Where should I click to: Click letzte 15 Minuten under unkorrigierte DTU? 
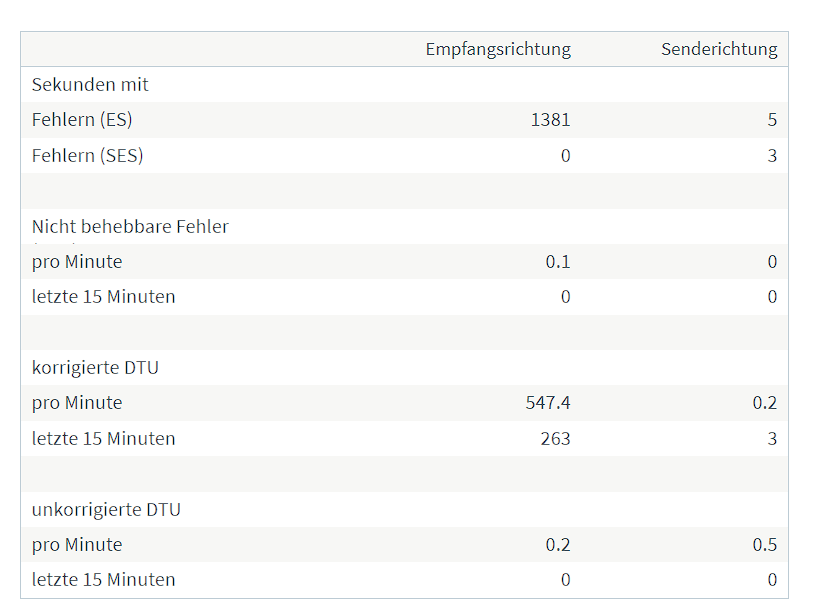pyautogui.click(x=104, y=580)
